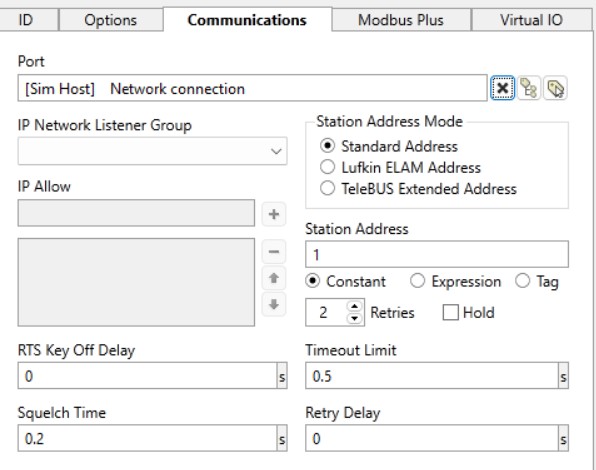This screenshot has height=470, width=596.
Task: Click the Timeout Limit field
Action: pos(432,376)
